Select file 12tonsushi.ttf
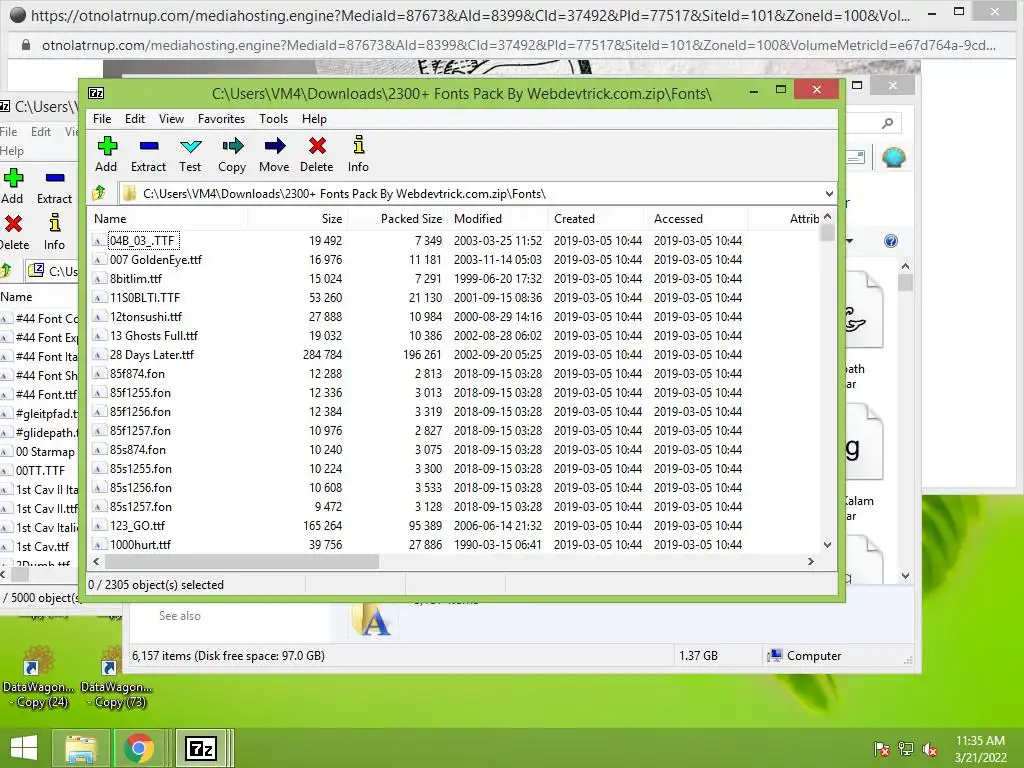The height and width of the screenshot is (768, 1024). [146, 316]
